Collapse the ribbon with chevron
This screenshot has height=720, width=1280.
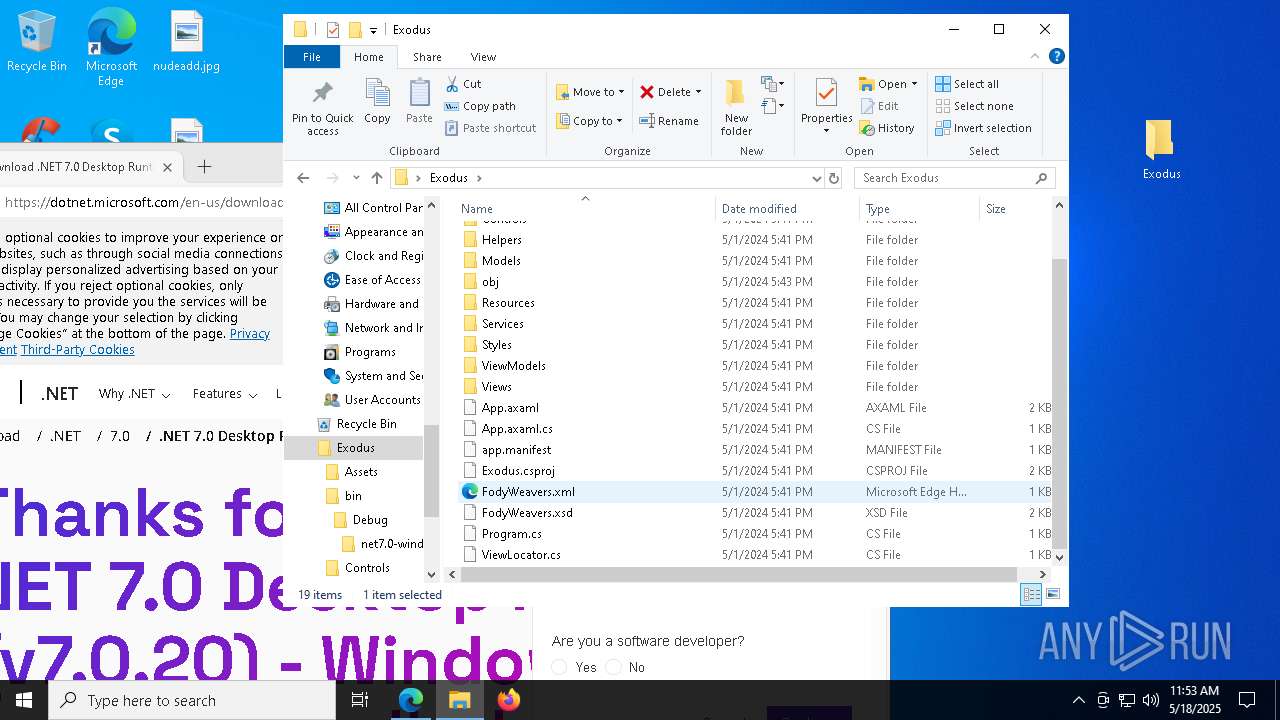point(1035,57)
